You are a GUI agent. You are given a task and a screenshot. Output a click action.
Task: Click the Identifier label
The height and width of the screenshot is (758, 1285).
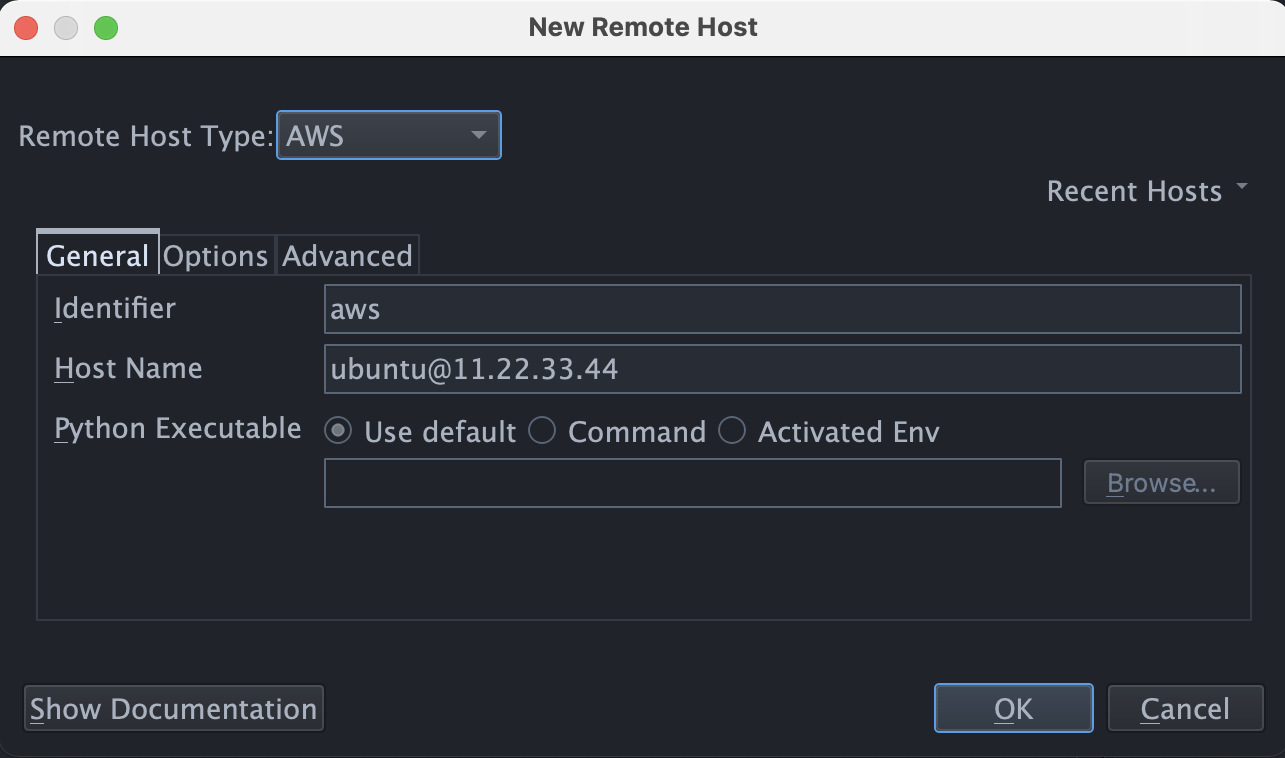tap(115, 308)
